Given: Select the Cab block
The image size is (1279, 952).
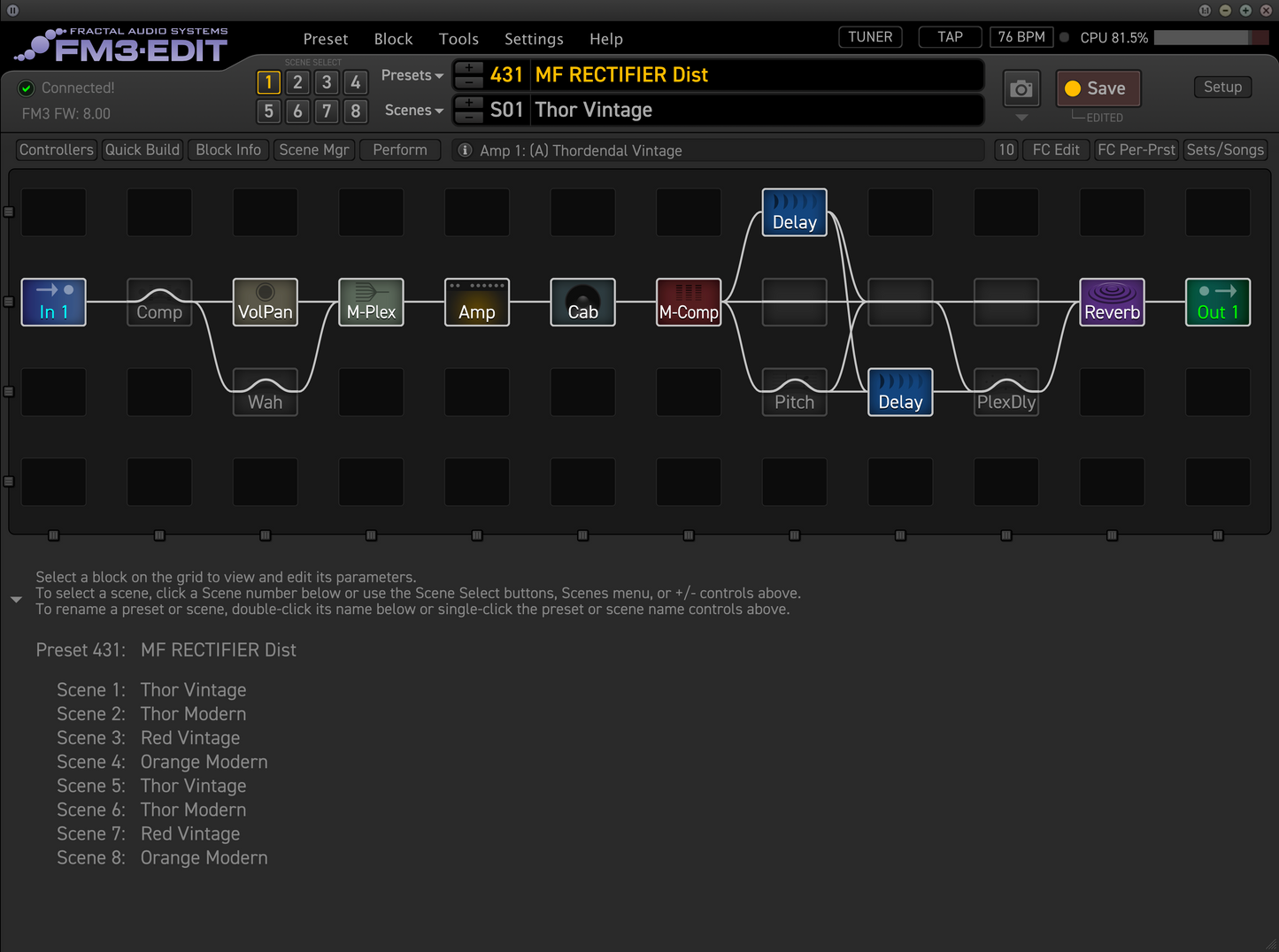Looking at the screenshot, I should coord(582,302).
